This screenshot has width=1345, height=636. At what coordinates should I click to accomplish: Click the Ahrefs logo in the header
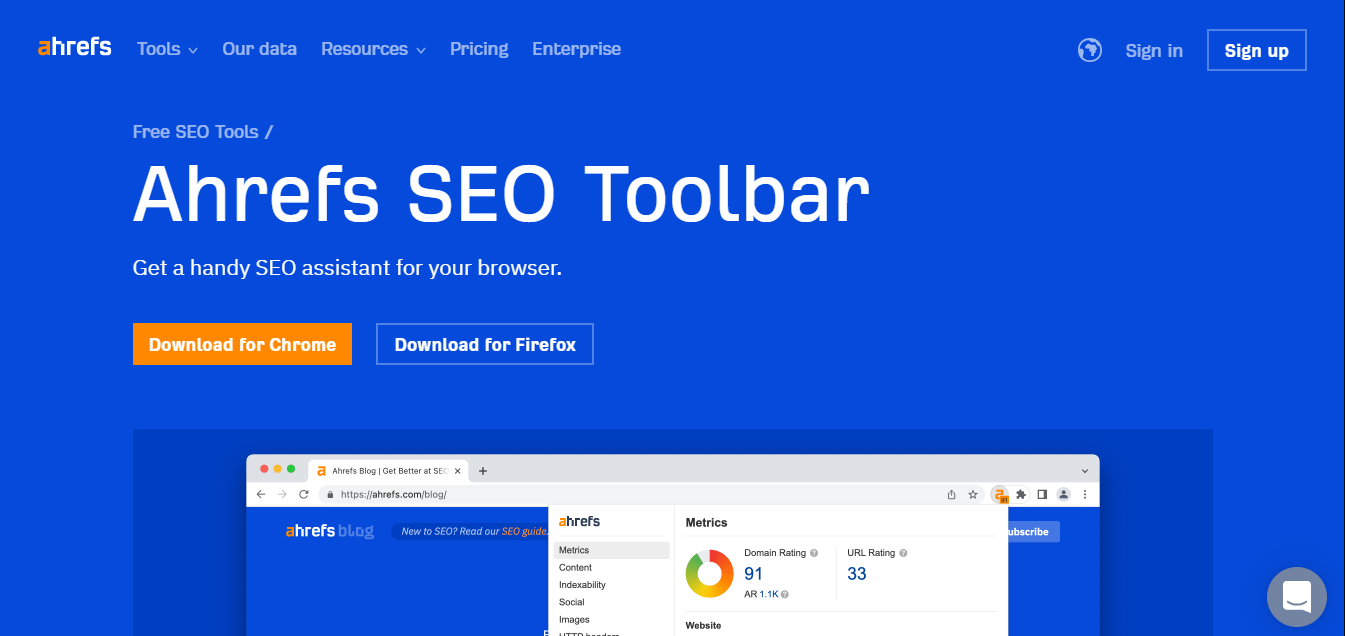click(x=74, y=47)
